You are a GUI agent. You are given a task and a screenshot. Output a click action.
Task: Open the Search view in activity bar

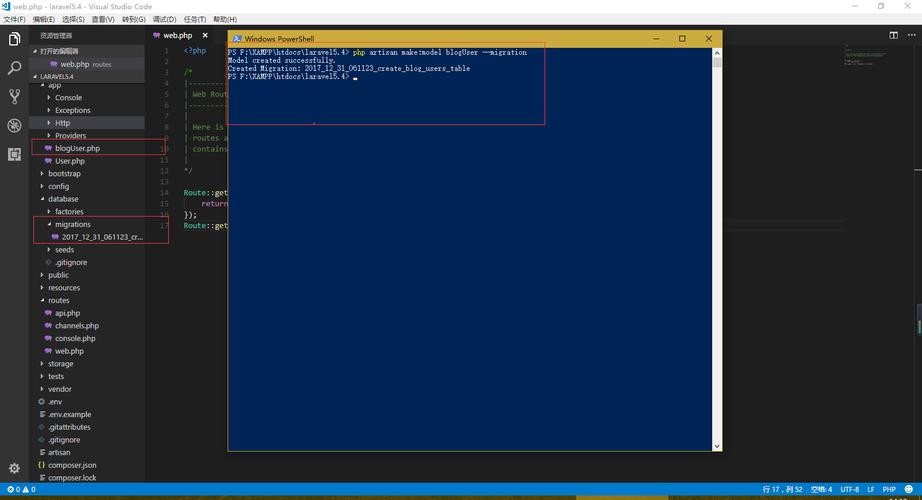14,68
